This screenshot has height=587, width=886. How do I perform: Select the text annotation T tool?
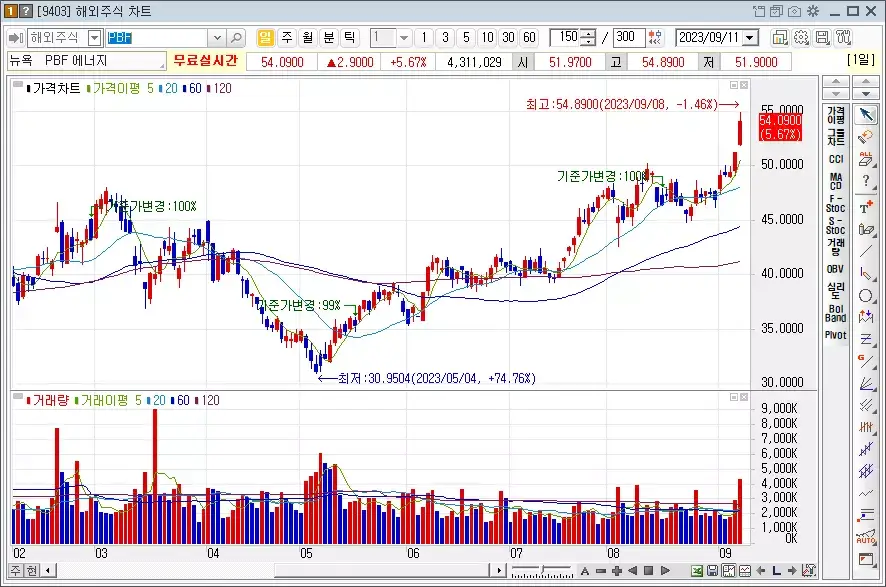pyautogui.click(x=866, y=207)
